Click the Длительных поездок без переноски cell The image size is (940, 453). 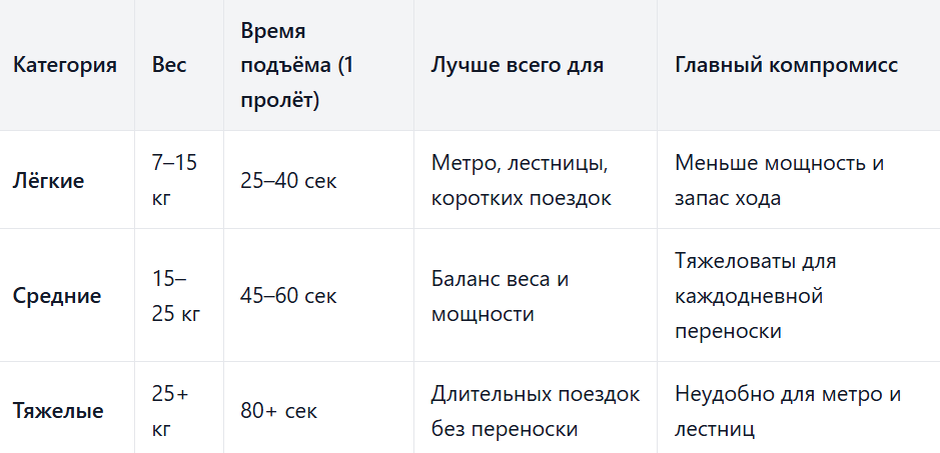(535, 411)
